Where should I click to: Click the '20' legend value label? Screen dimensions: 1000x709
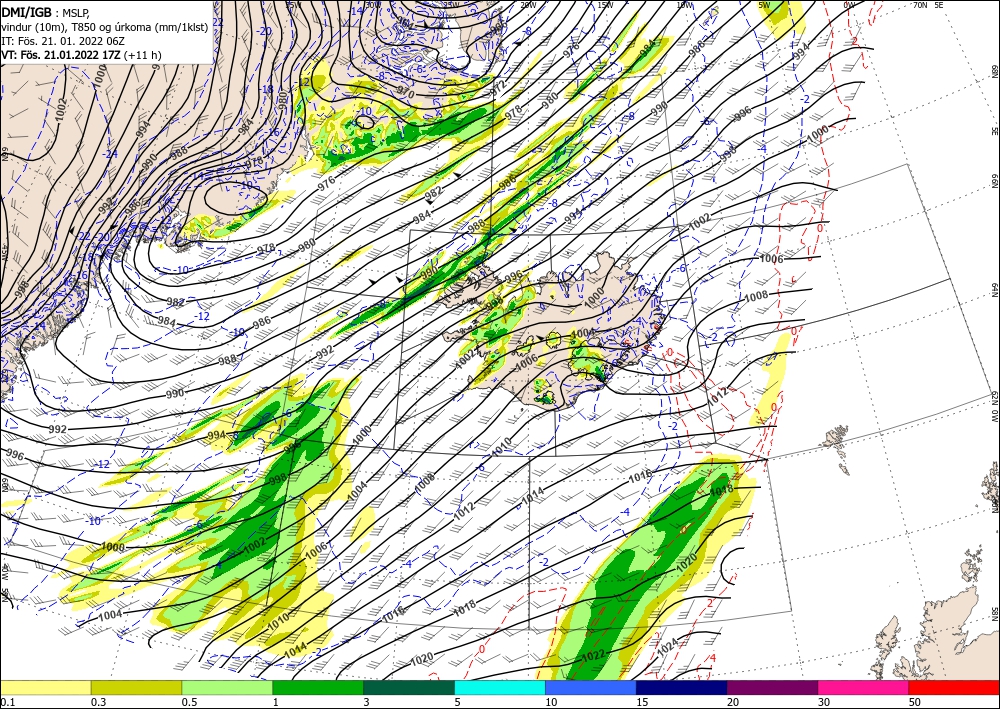point(733,702)
